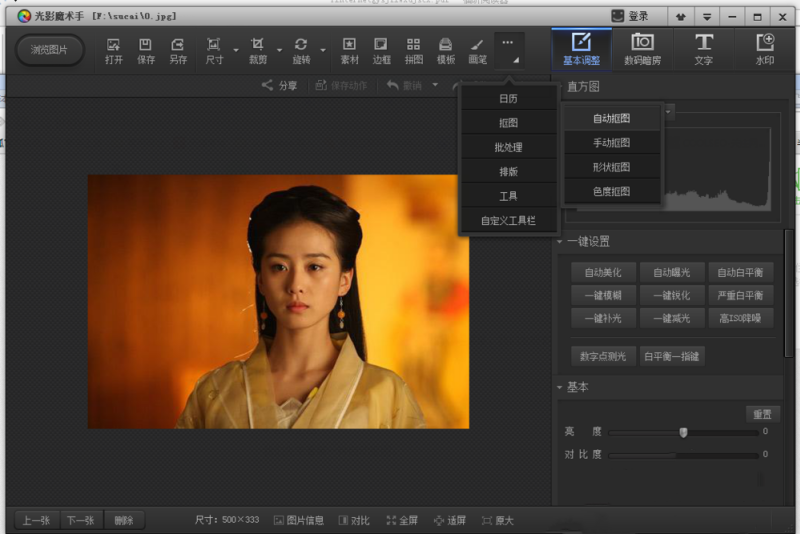Click the 登录 (login) avatar icon

[617, 16]
